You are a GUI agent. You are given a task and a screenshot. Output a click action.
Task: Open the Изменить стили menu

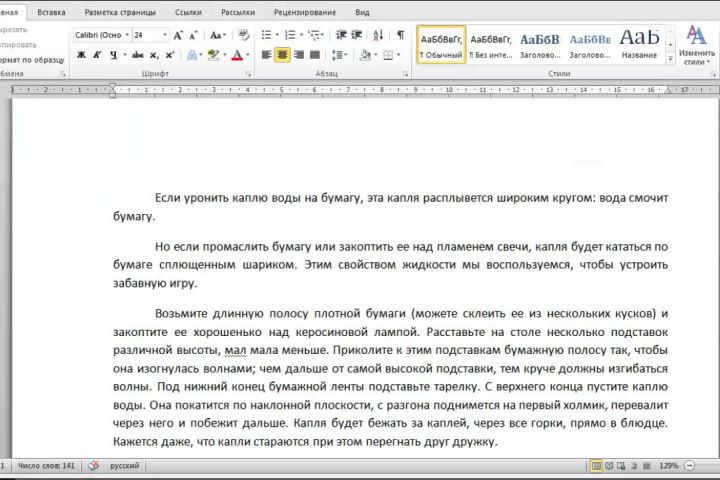[x=697, y=45]
